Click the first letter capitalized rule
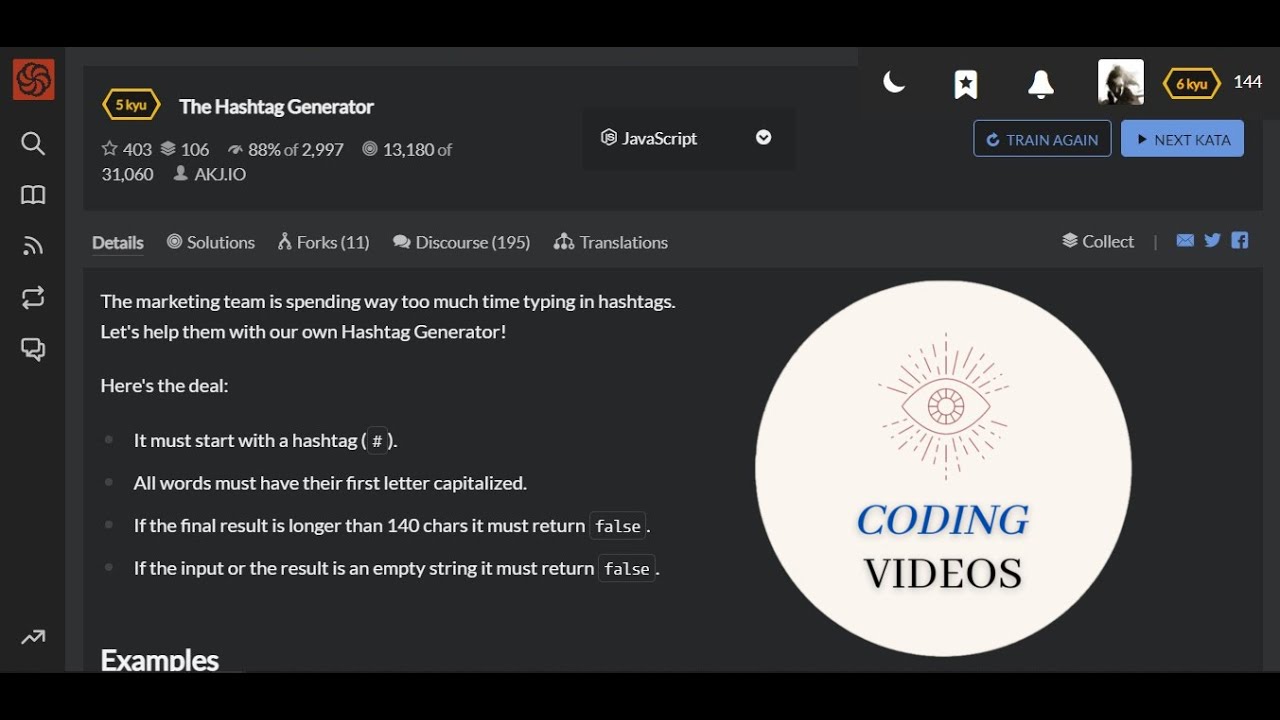1280x720 pixels. (330, 483)
